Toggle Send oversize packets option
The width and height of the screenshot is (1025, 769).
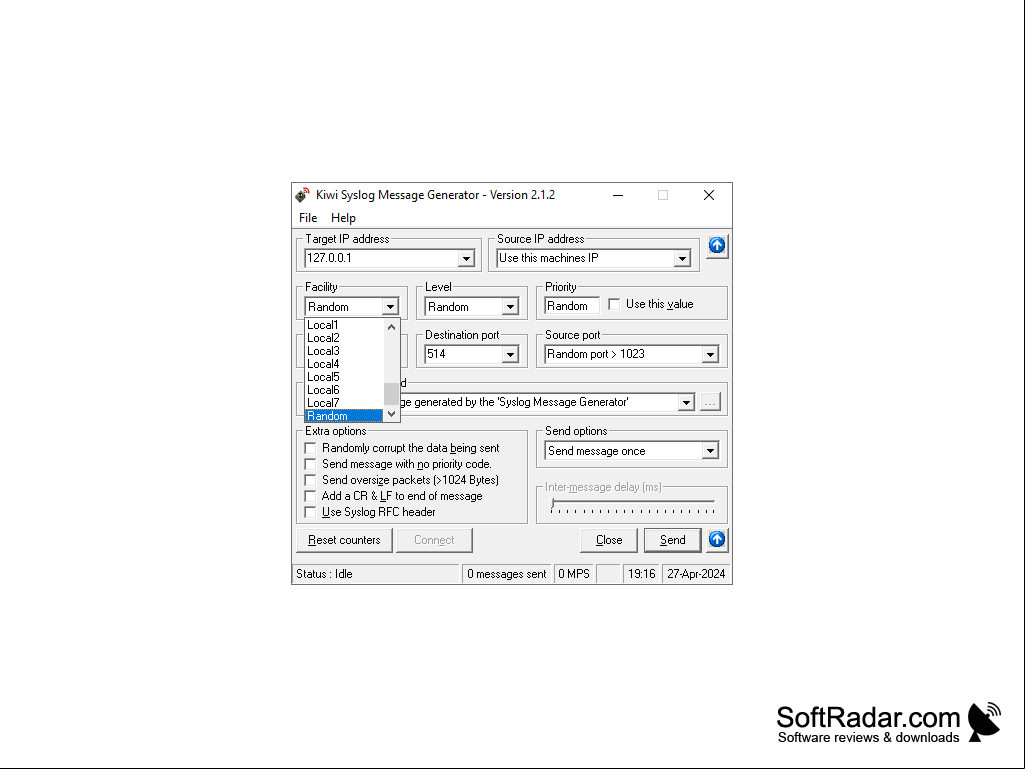[x=311, y=480]
